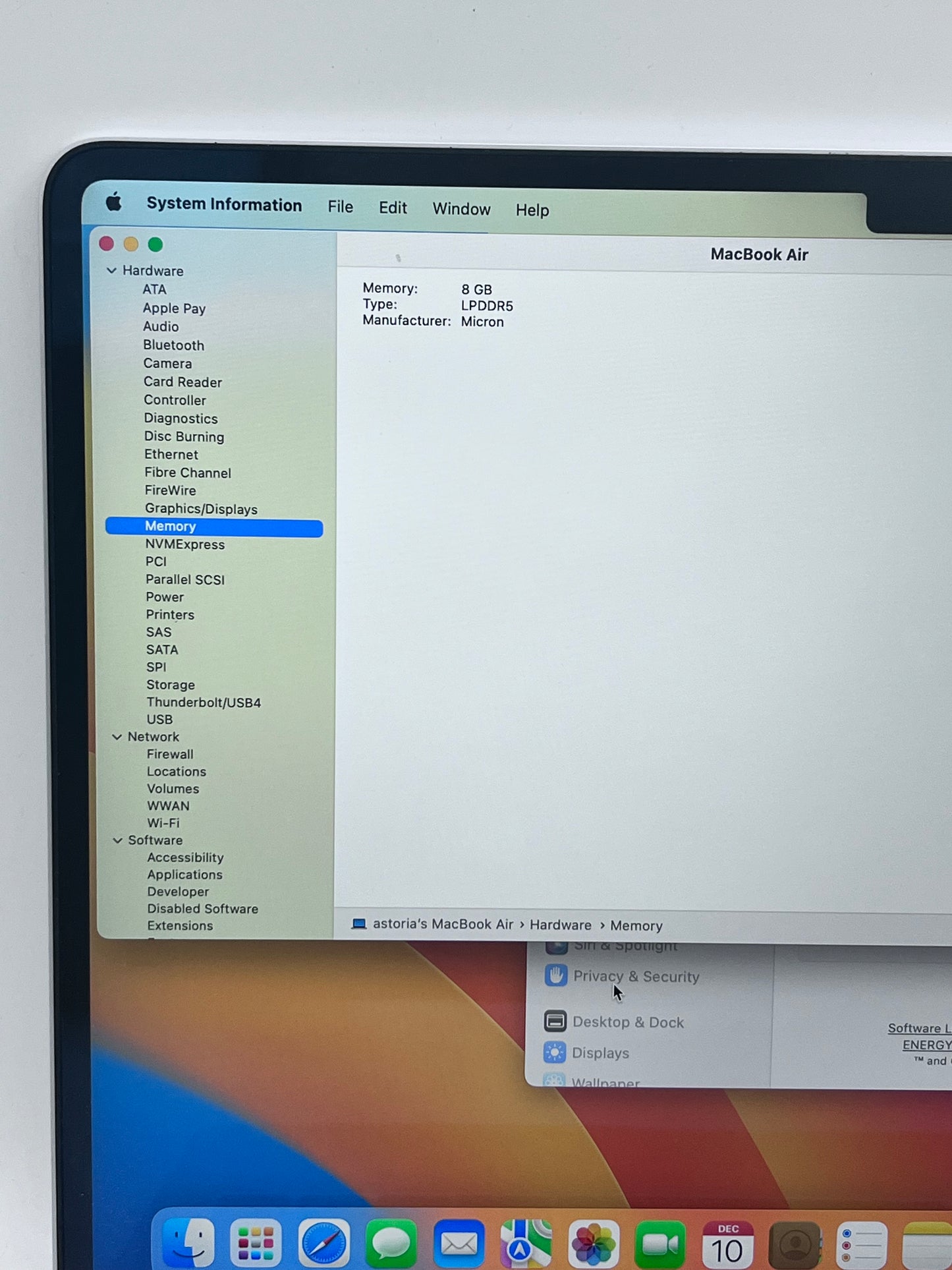Open Volumes under Network

pos(173,788)
